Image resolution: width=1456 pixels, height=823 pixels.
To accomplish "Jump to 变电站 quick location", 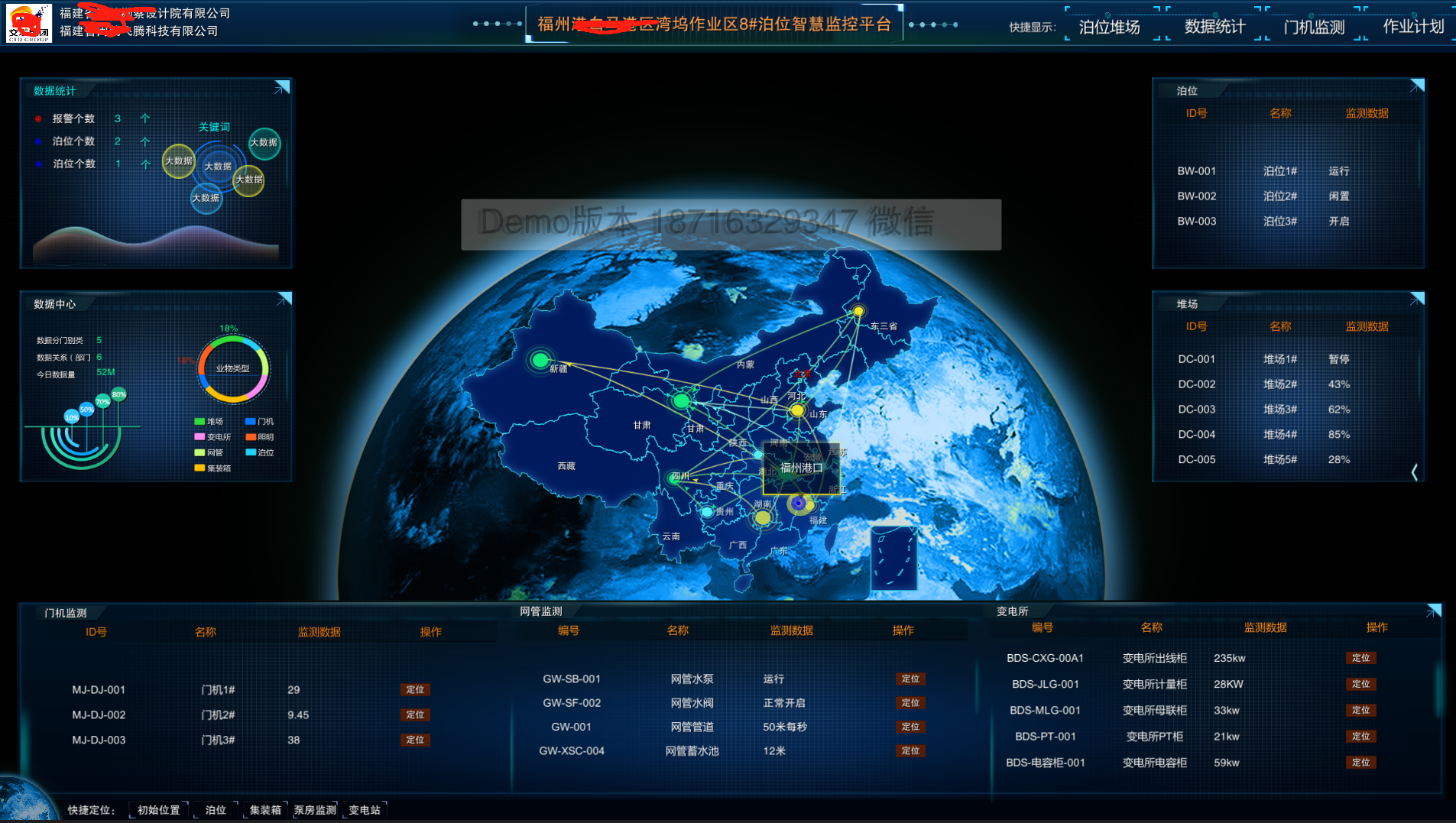I will (365, 810).
